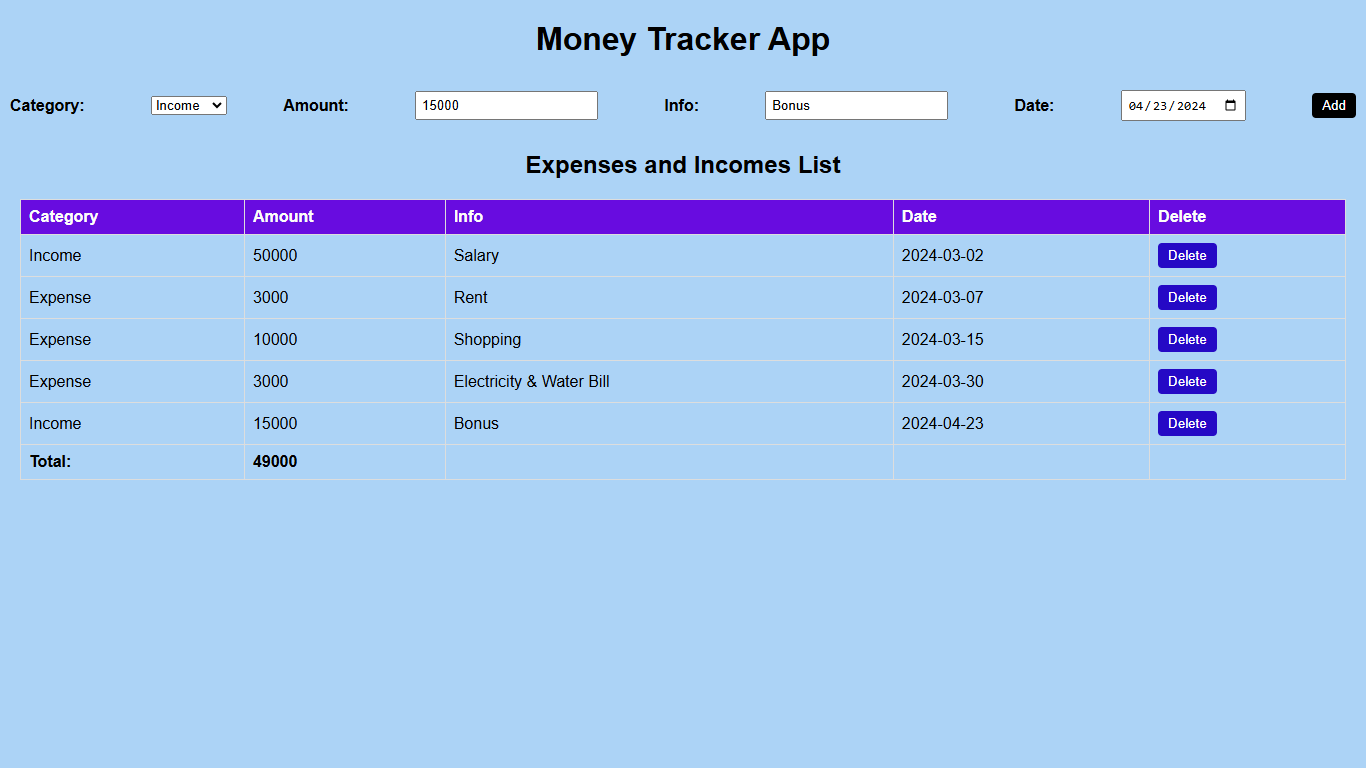Click the Info input field containing Bonus
Image resolution: width=1366 pixels, height=768 pixels.
coord(856,105)
